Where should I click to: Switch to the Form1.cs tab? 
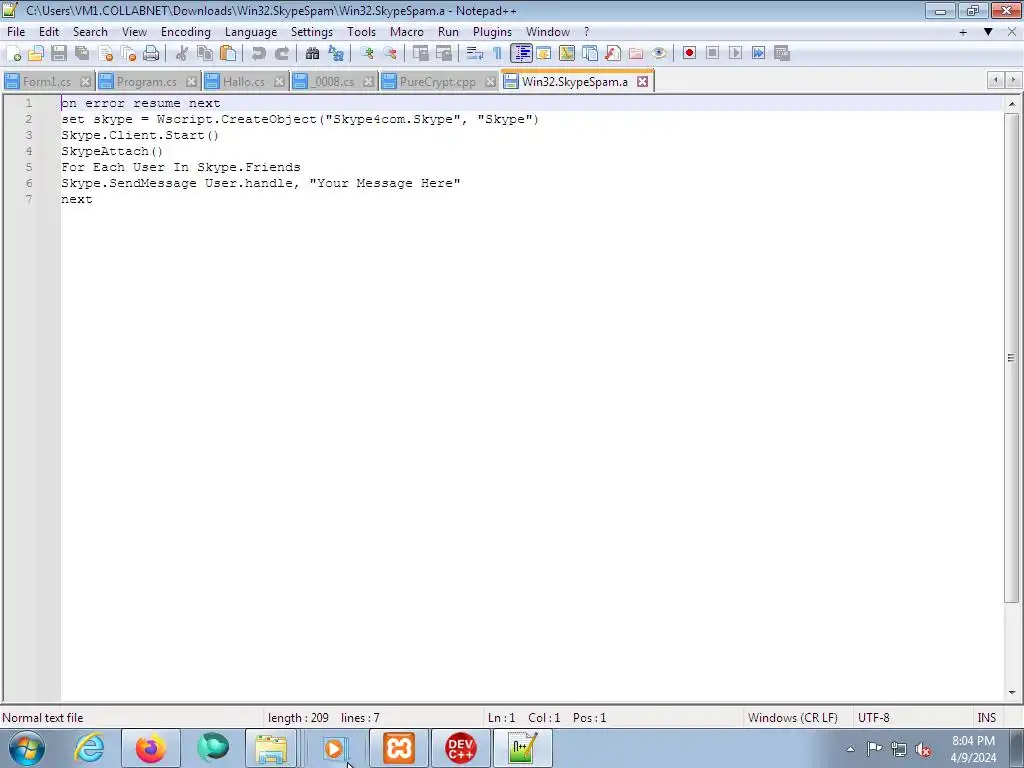[47, 82]
